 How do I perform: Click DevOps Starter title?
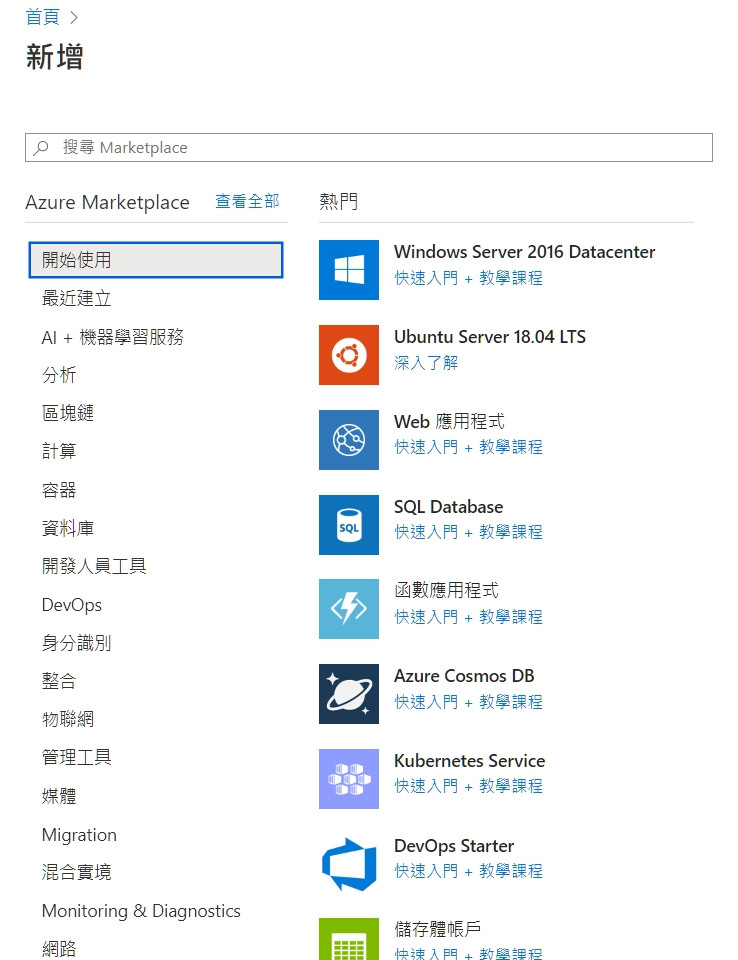[x=454, y=846]
